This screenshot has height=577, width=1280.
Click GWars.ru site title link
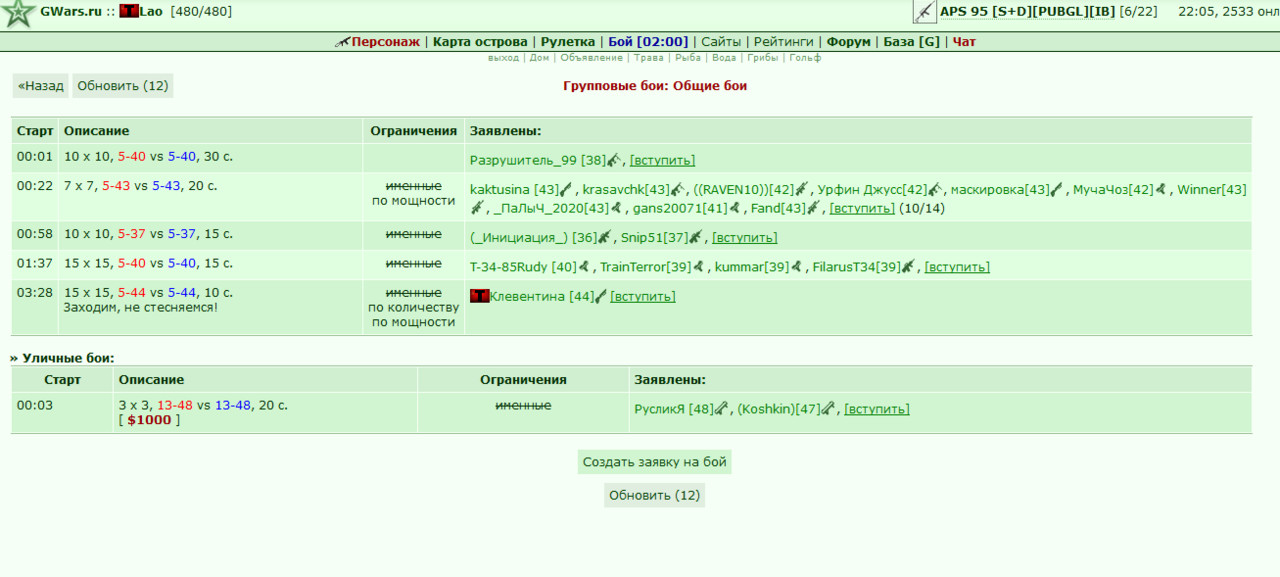pos(71,12)
